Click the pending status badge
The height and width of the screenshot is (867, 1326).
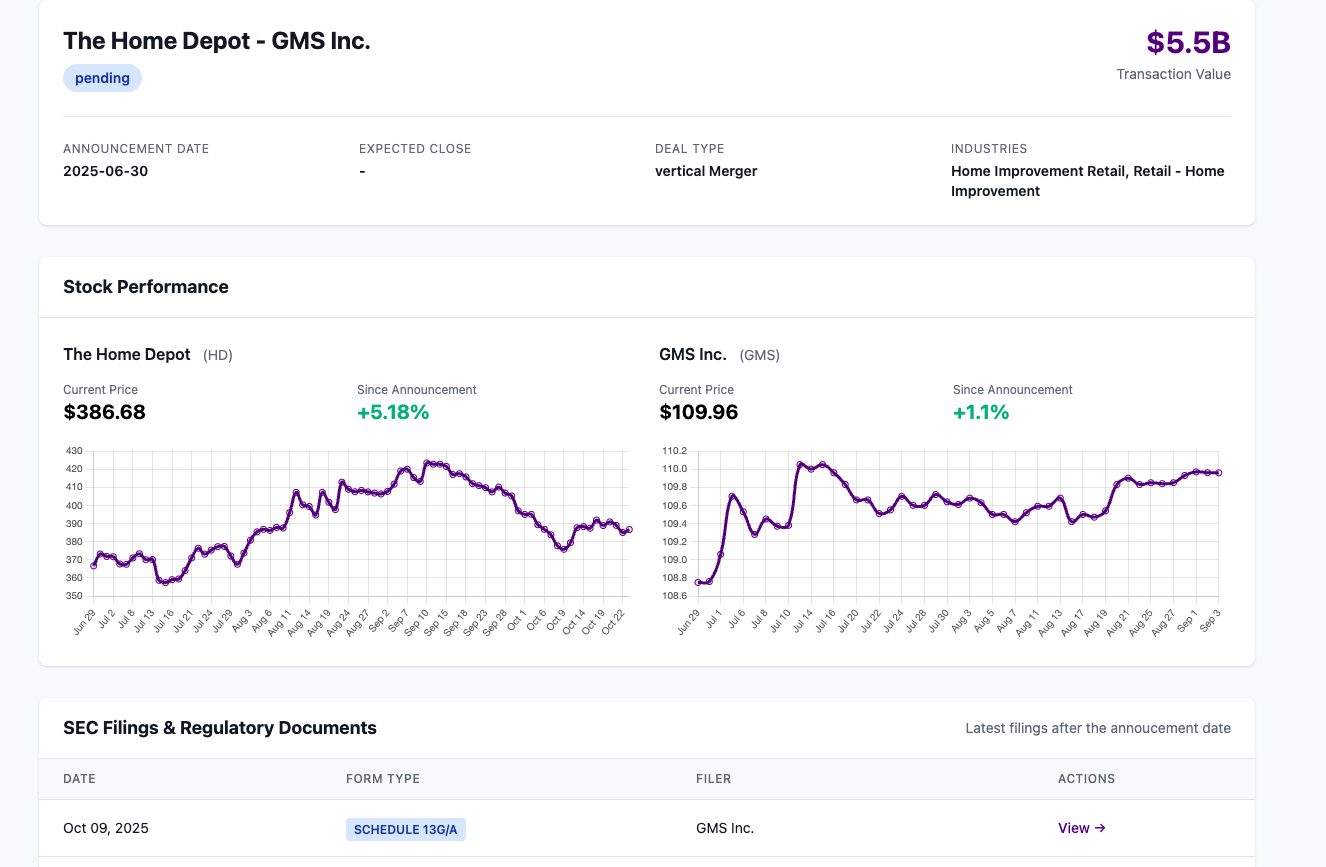[102, 78]
